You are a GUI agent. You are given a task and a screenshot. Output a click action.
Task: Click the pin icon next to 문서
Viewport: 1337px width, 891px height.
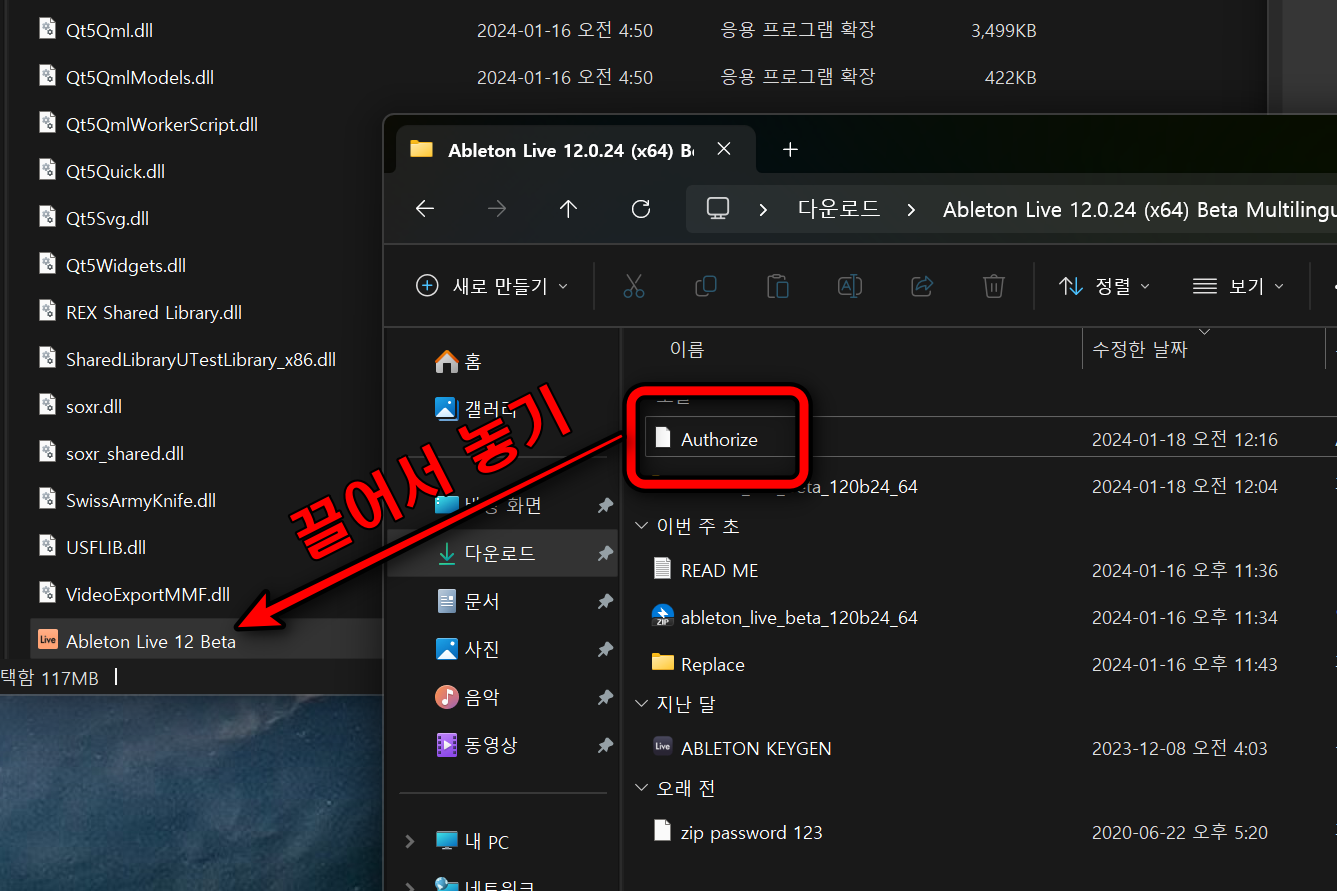coord(605,601)
